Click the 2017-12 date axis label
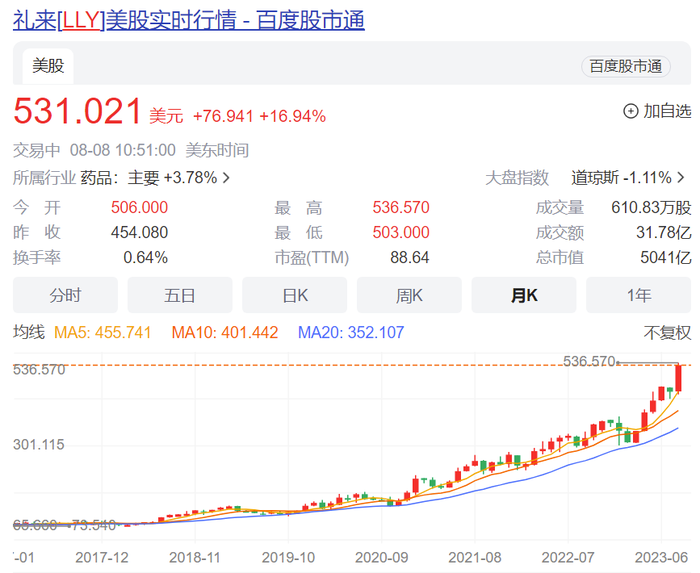 tap(102, 557)
